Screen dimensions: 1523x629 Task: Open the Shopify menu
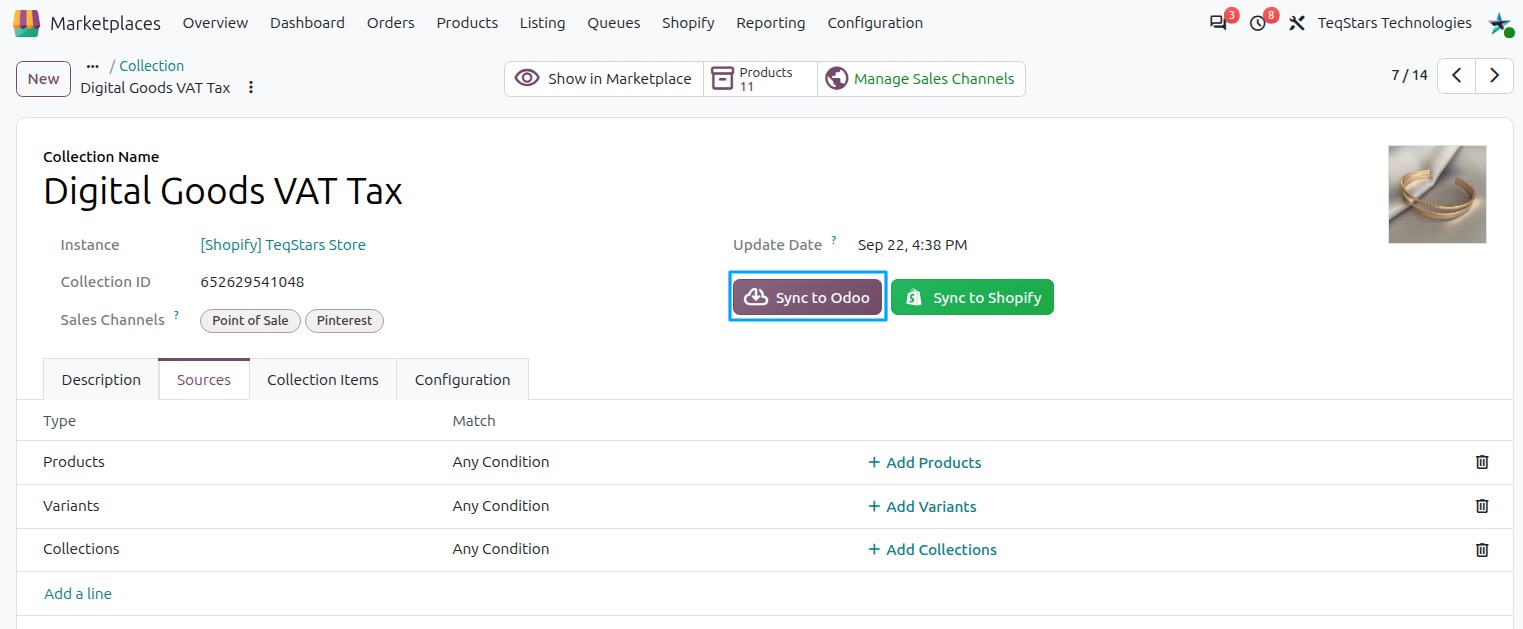click(688, 23)
